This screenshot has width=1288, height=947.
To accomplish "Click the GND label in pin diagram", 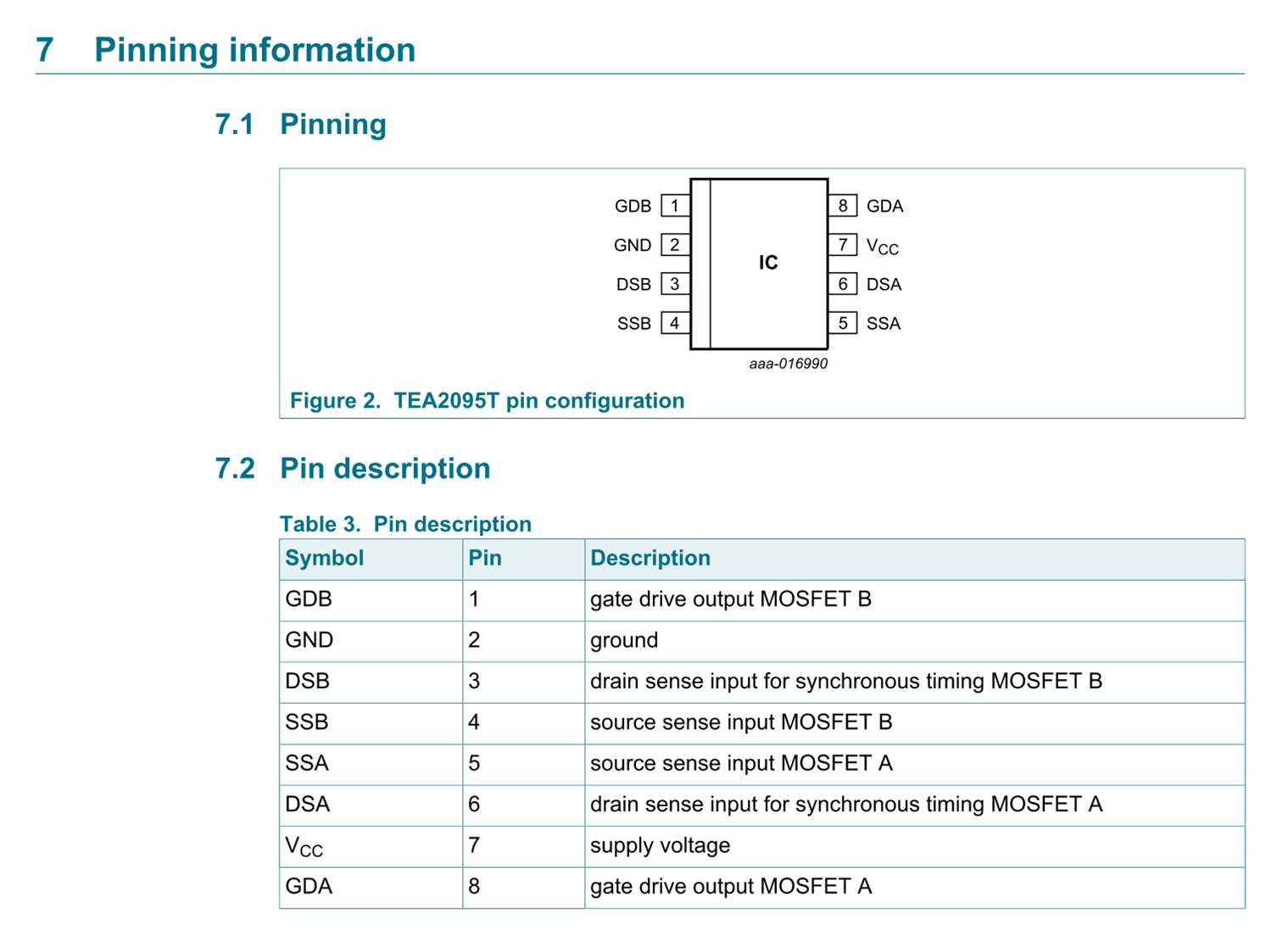I will [633, 246].
